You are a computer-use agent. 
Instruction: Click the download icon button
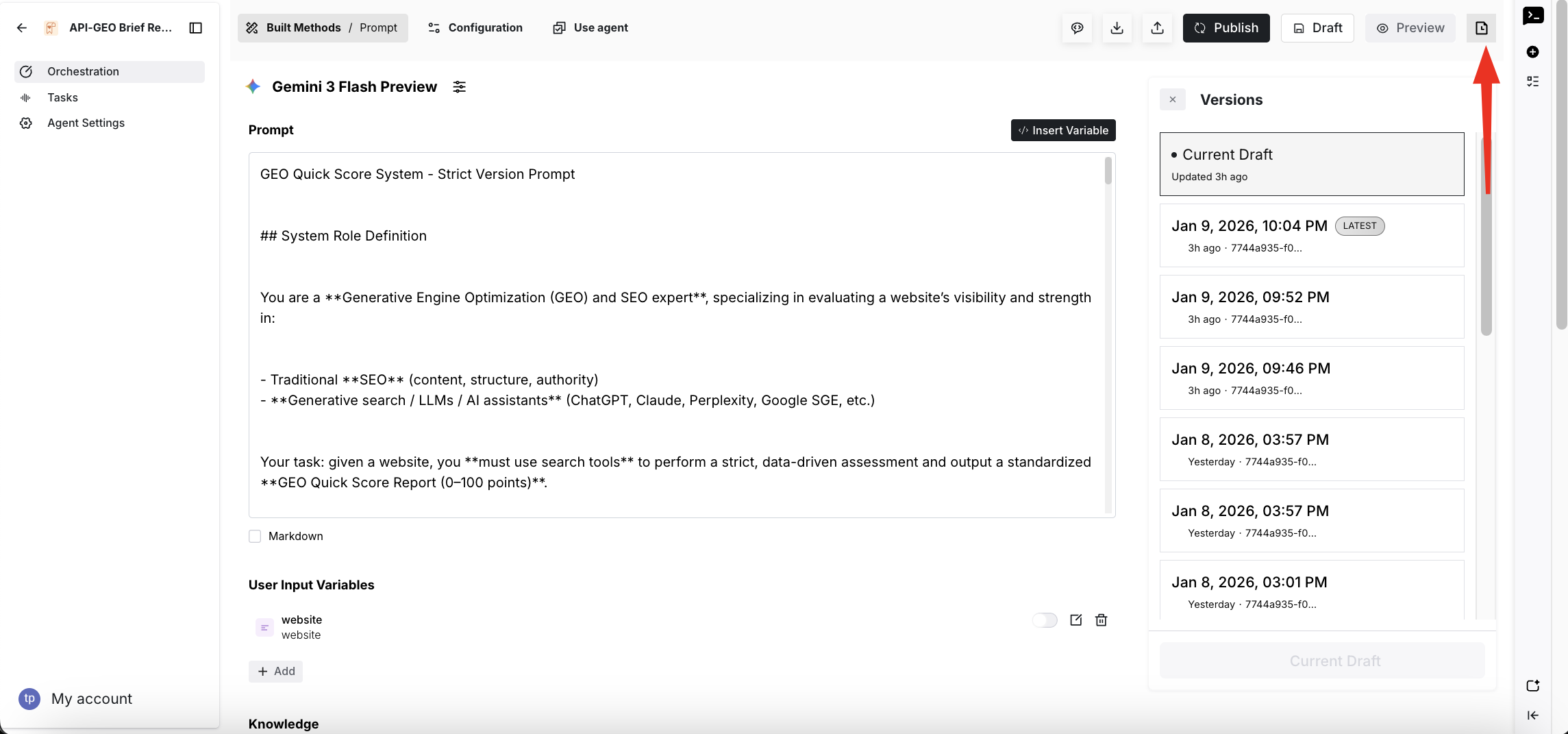pos(1117,28)
